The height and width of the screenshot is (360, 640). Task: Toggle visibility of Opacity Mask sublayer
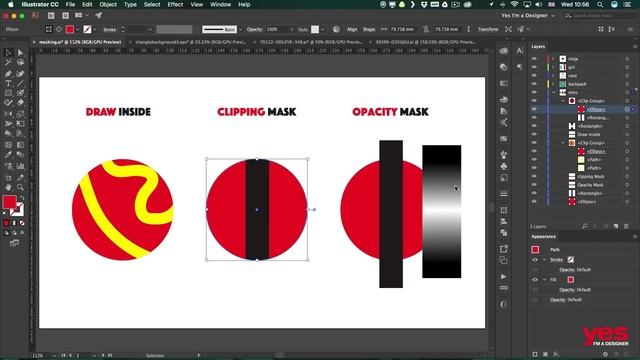pos(534,185)
